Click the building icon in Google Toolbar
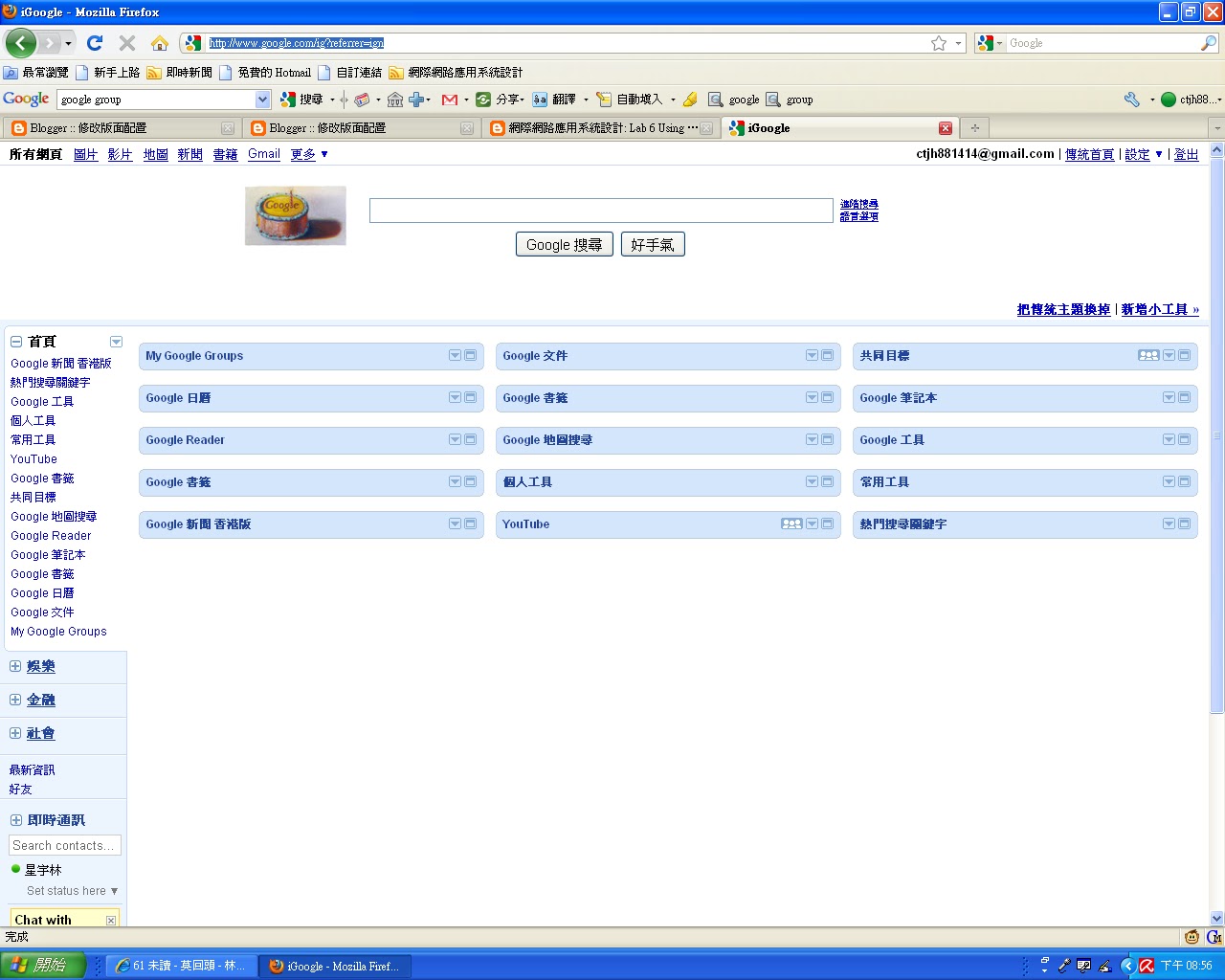The image size is (1225, 980). 395,100
